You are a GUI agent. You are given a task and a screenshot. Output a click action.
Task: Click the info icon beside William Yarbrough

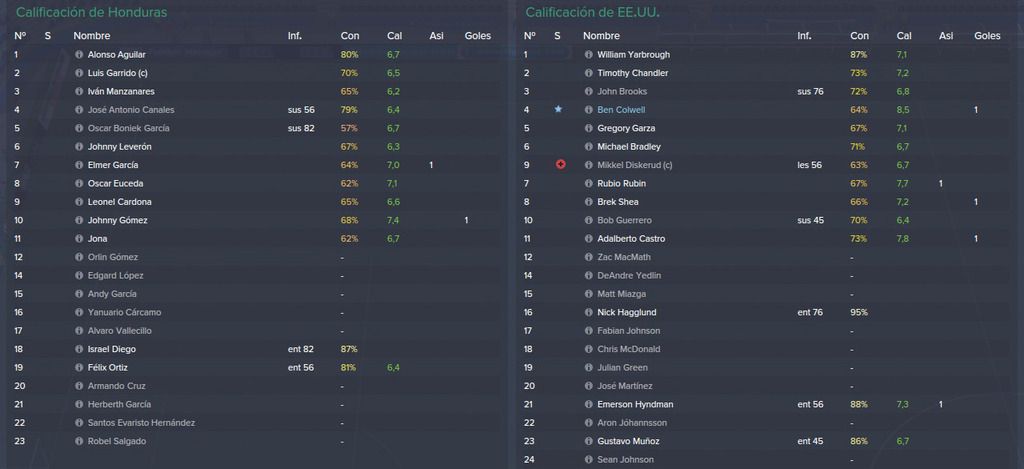point(588,55)
